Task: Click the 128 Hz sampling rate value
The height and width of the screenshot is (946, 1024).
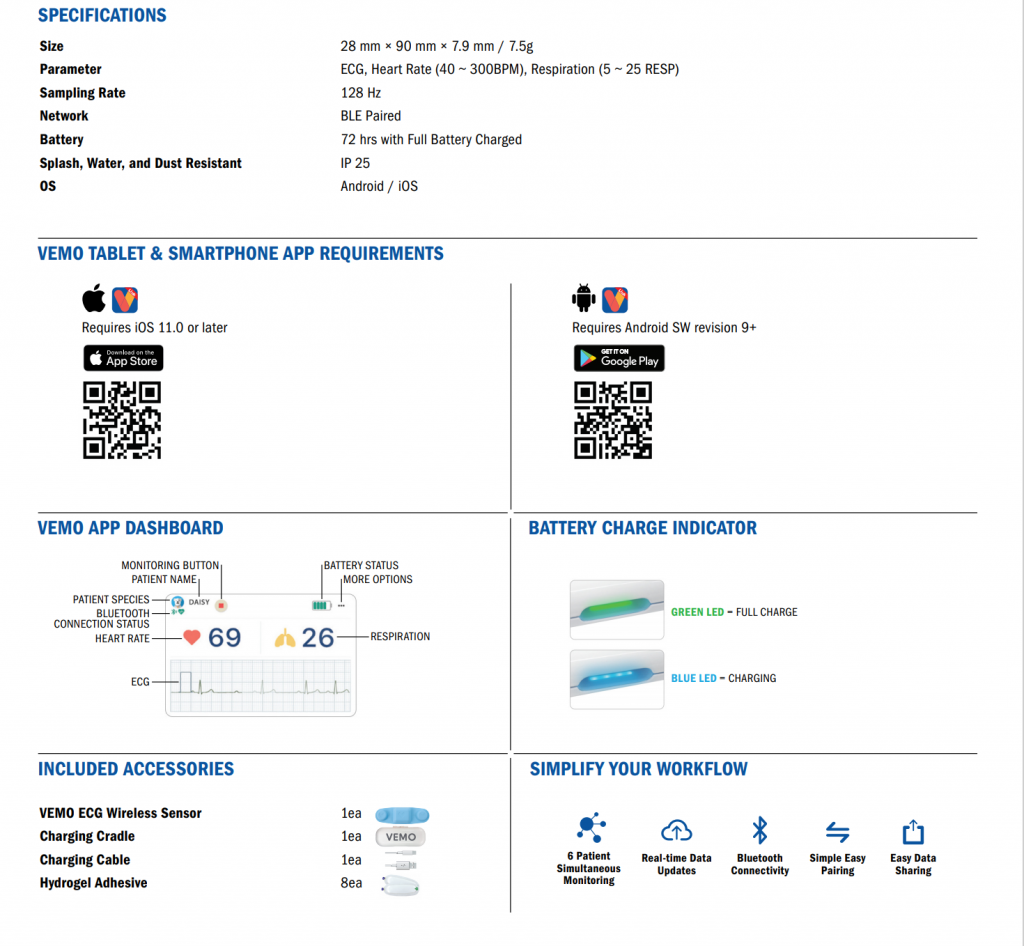Action: [x=360, y=93]
